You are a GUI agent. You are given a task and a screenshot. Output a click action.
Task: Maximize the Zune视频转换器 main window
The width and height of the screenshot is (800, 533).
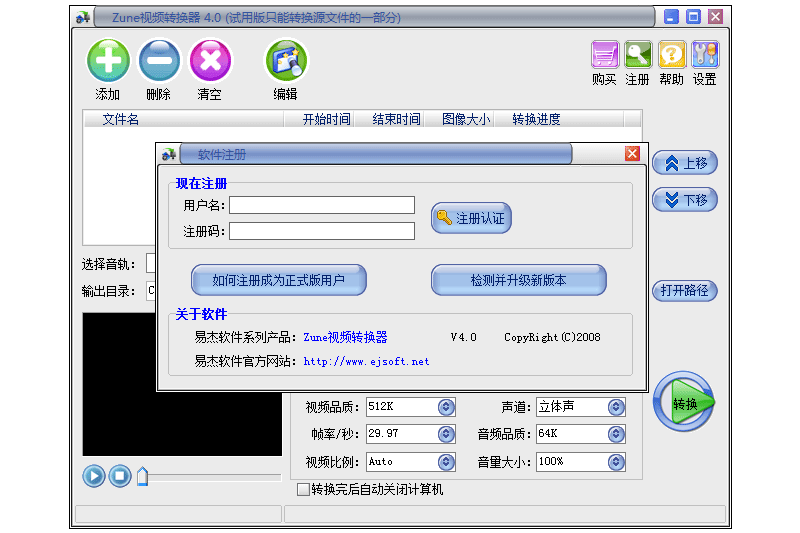coord(693,17)
